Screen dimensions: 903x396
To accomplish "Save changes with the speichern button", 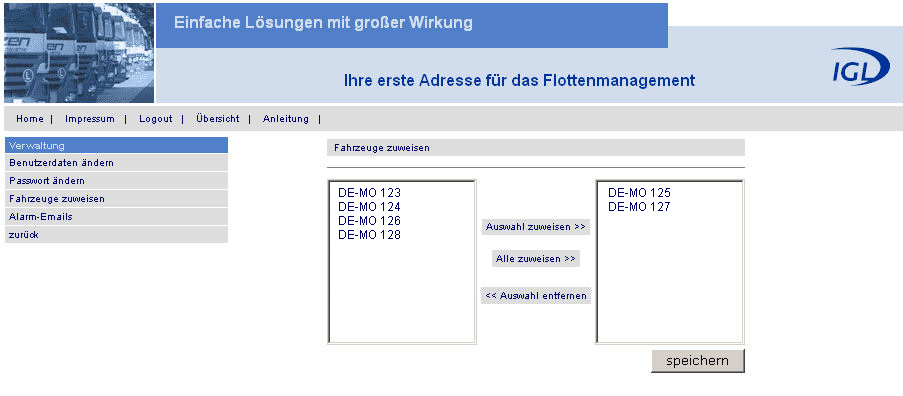I will [697, 361].
